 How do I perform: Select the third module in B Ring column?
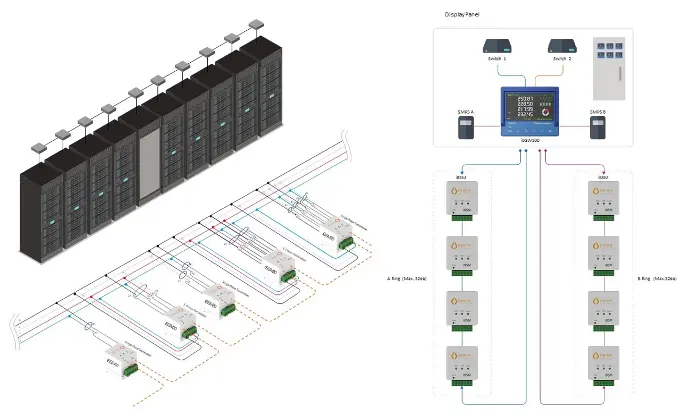[x=604, y=309]
